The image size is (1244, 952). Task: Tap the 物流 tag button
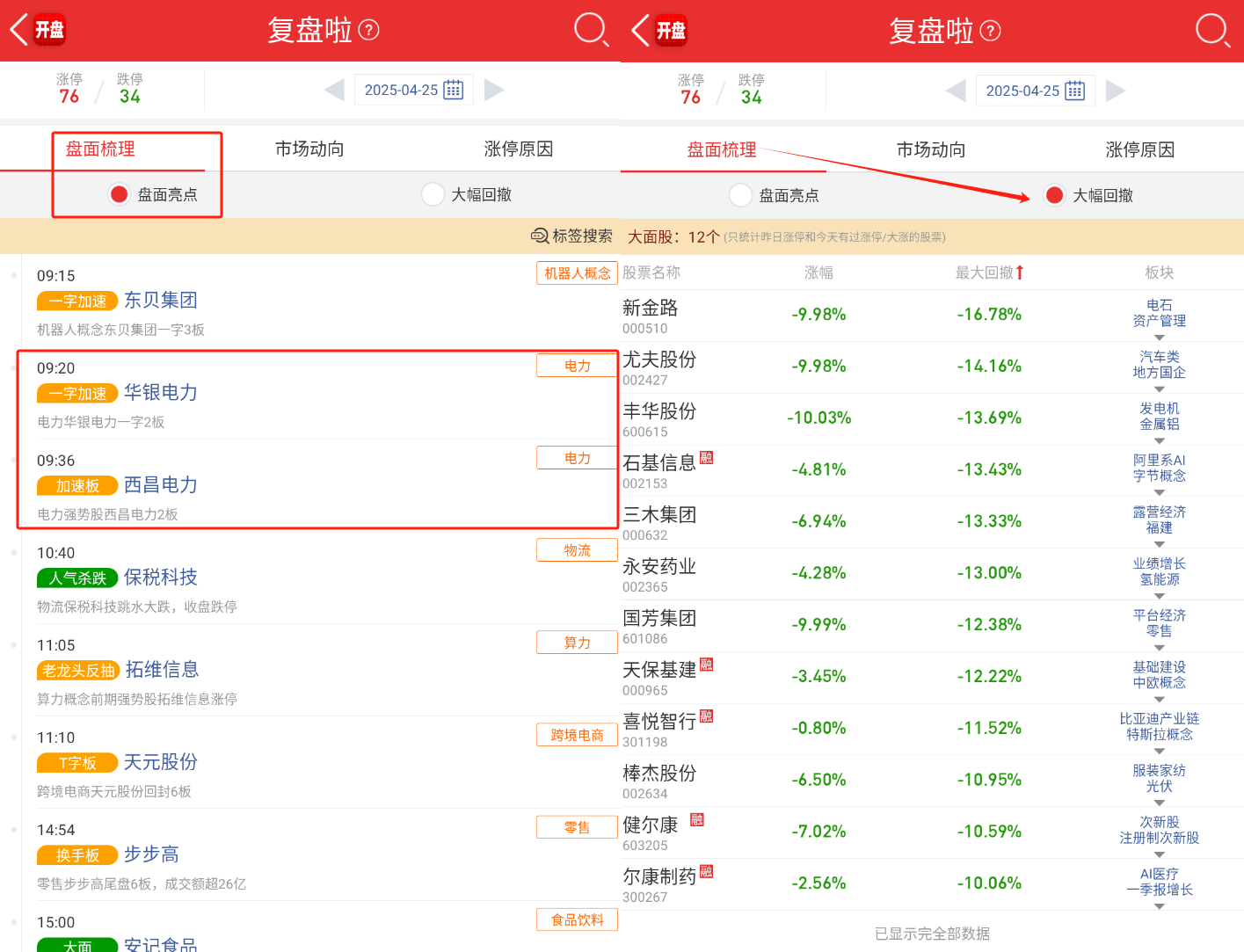point(577,550)
